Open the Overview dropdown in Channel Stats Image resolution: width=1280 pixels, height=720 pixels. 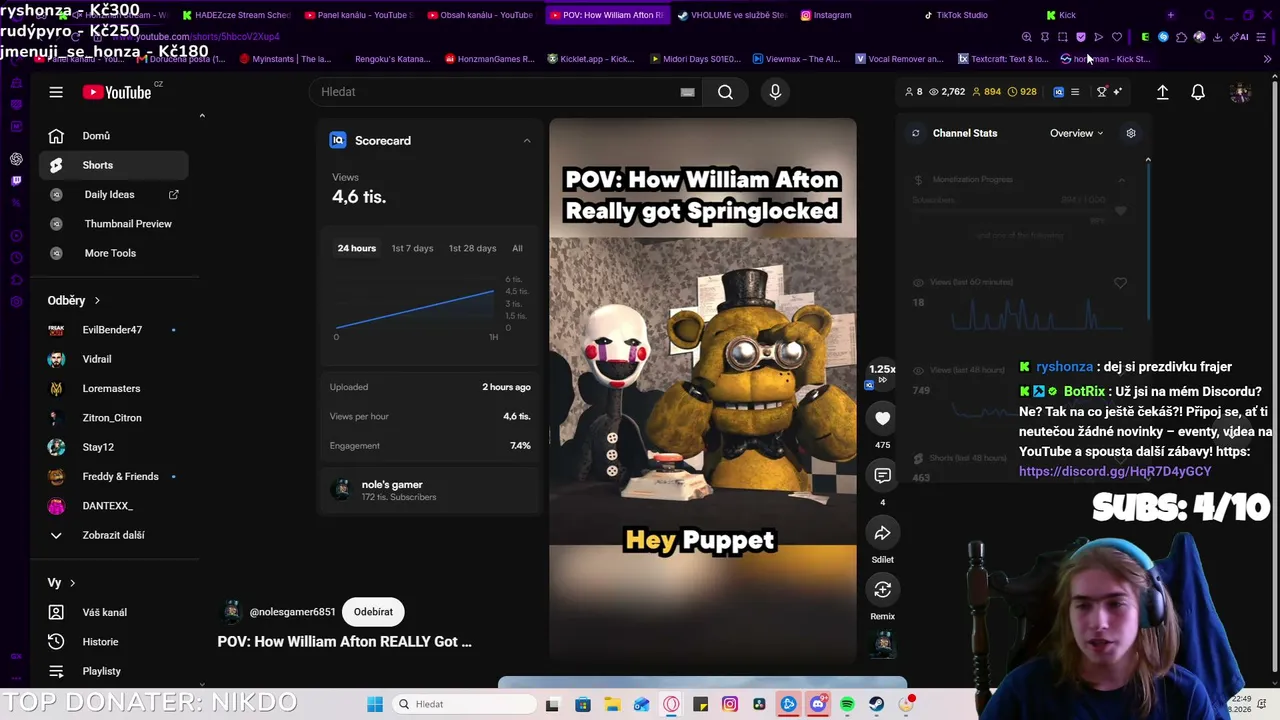[1076, 133]
